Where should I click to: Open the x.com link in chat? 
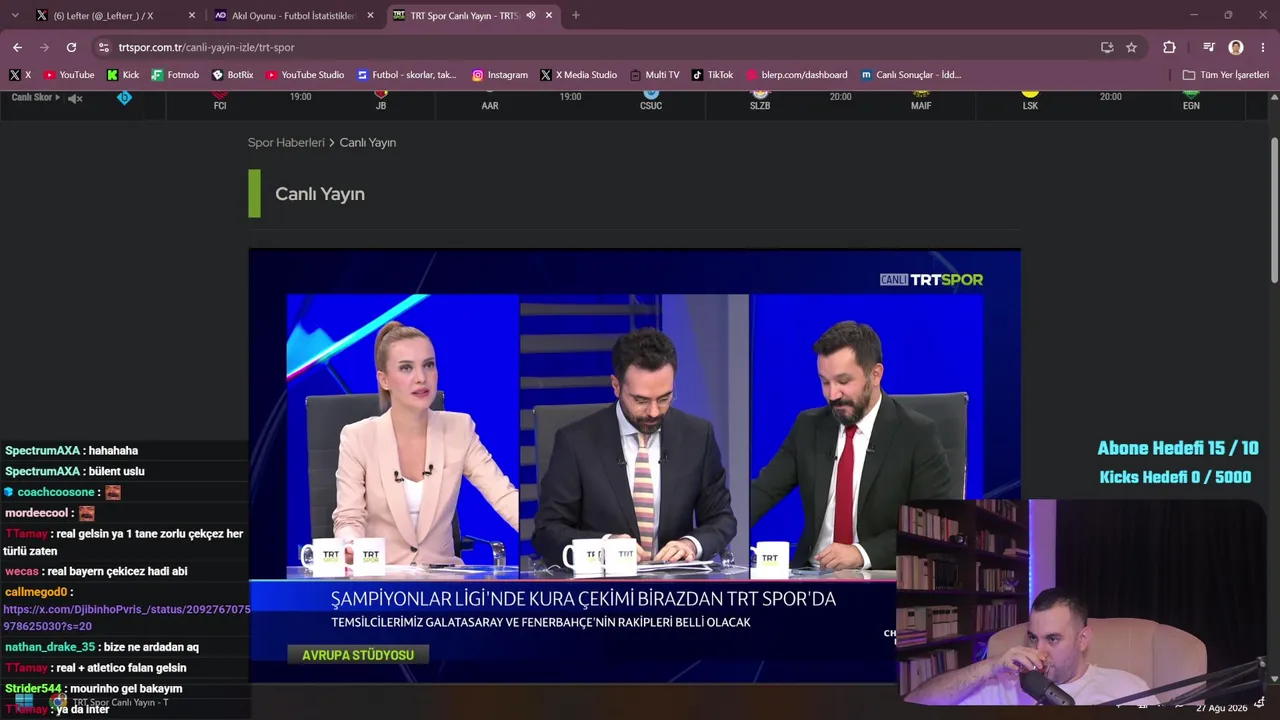tap(127, 617)
